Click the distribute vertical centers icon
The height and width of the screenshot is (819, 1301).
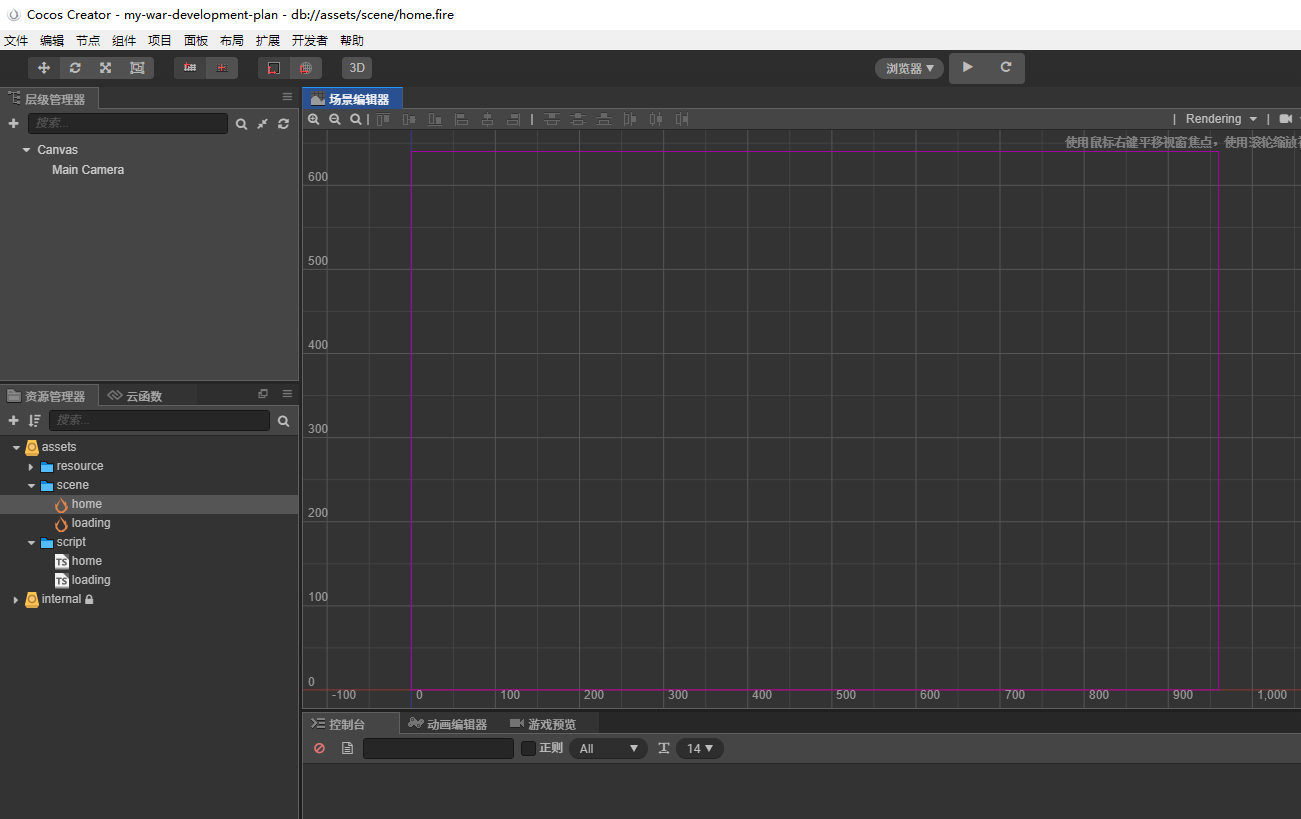pos(577,119)
